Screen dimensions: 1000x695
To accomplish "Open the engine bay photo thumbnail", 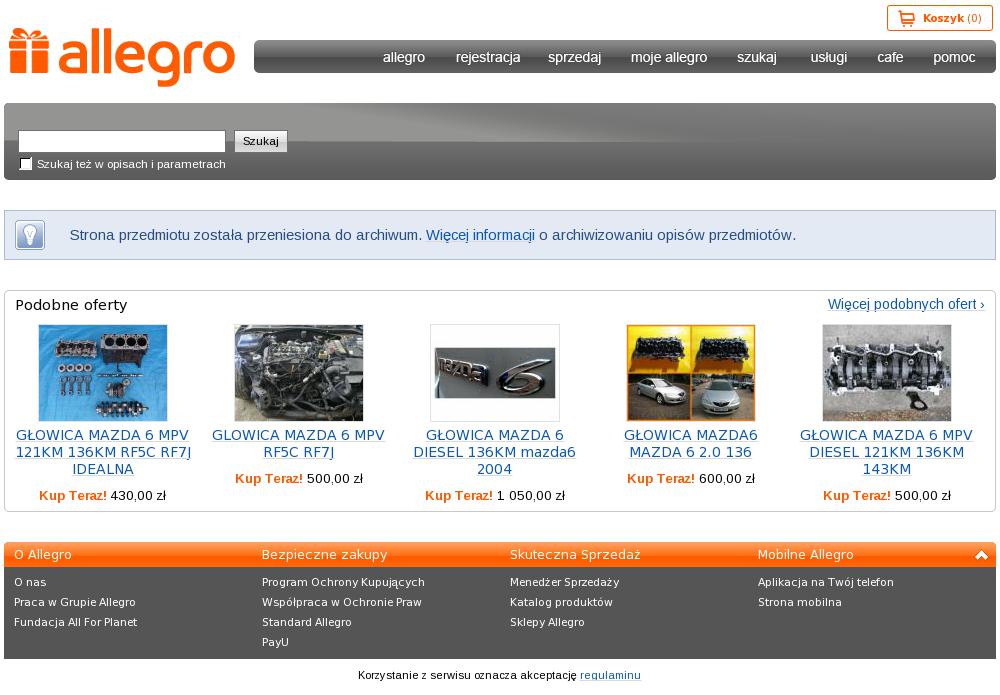I will coord(298,372).
